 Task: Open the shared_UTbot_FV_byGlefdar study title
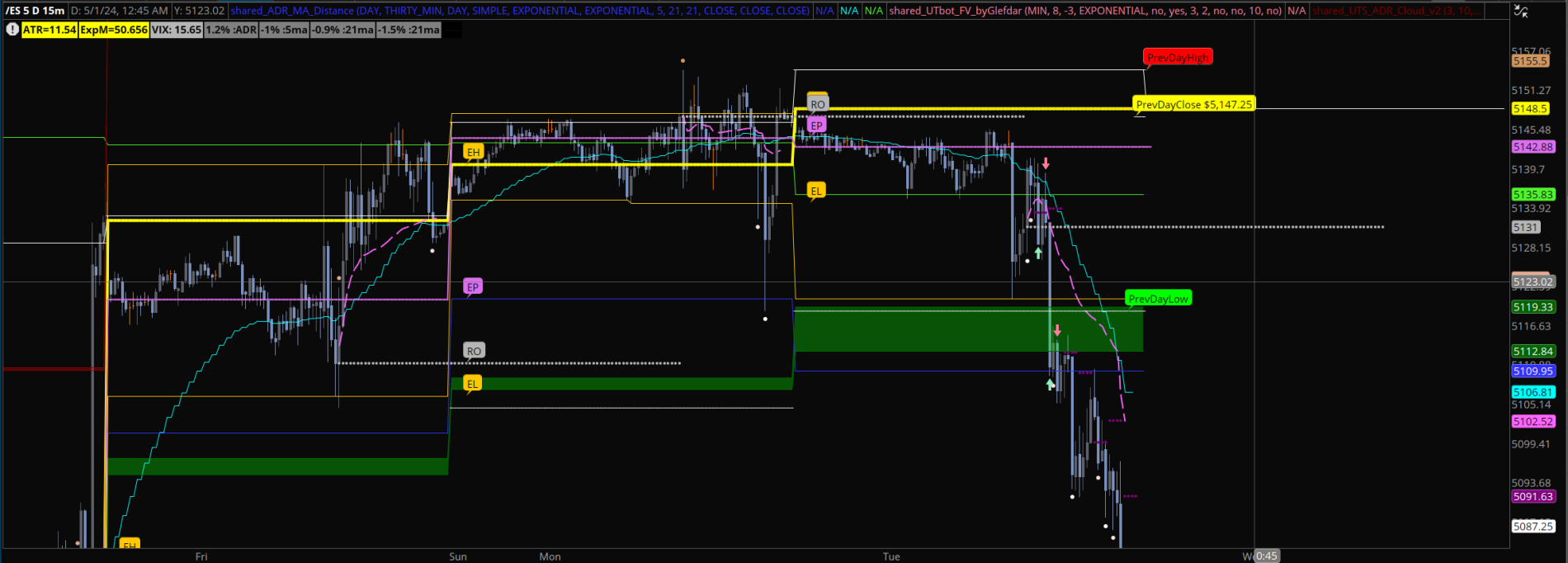[1085, 11]
